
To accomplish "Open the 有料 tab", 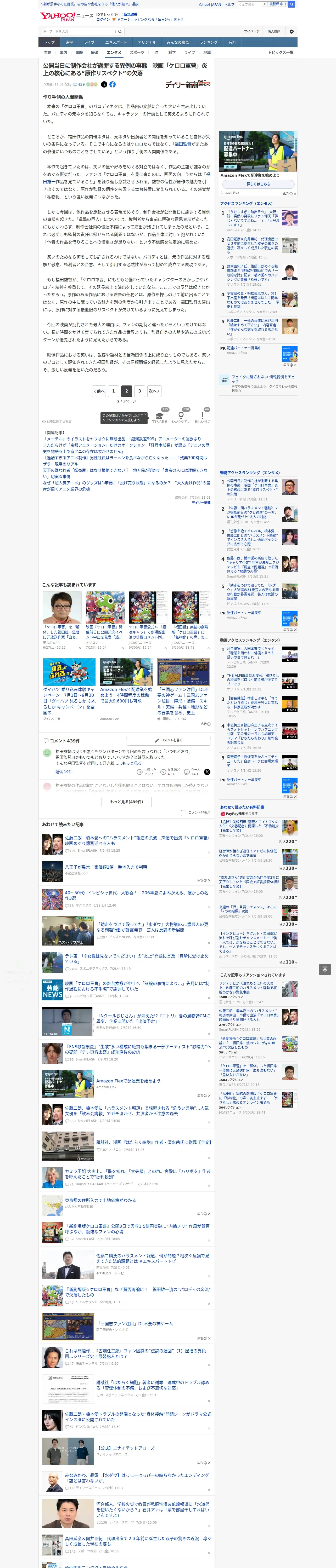I will point(232,43).
